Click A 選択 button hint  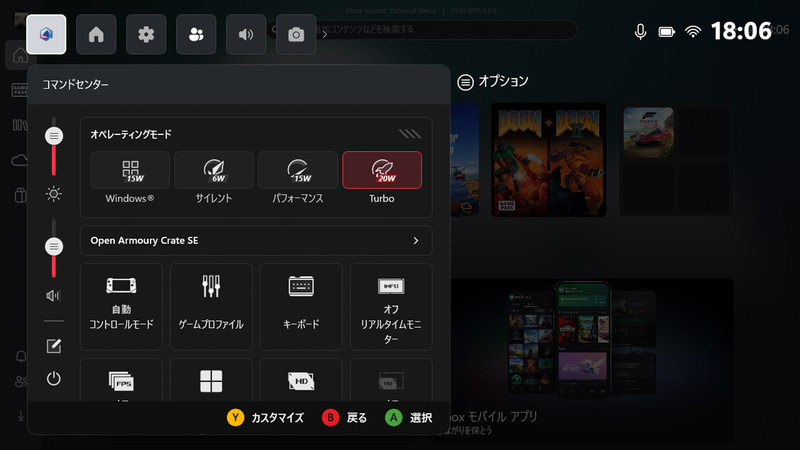pos(409,418)
